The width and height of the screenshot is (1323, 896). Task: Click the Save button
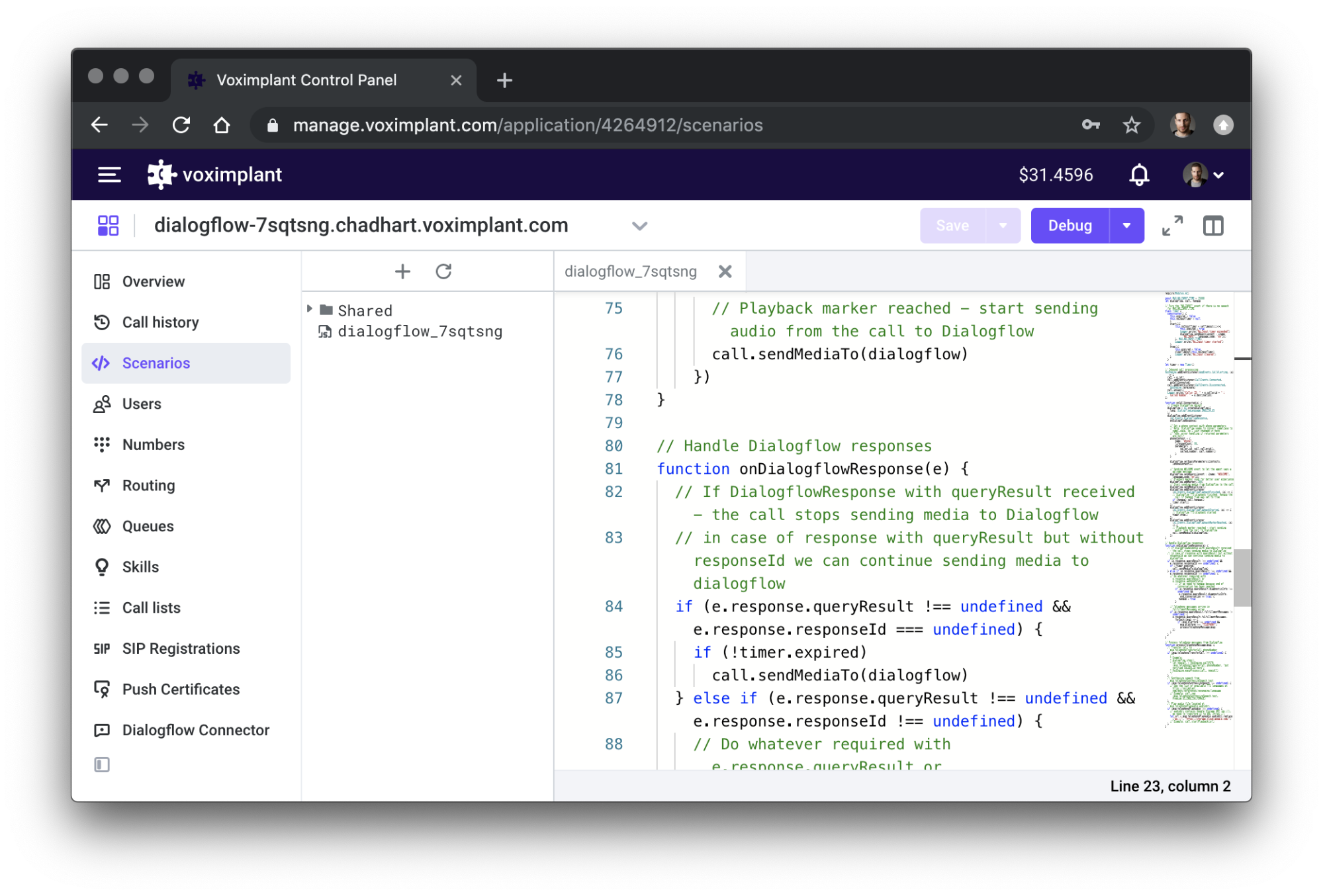[x=952, y=226]
